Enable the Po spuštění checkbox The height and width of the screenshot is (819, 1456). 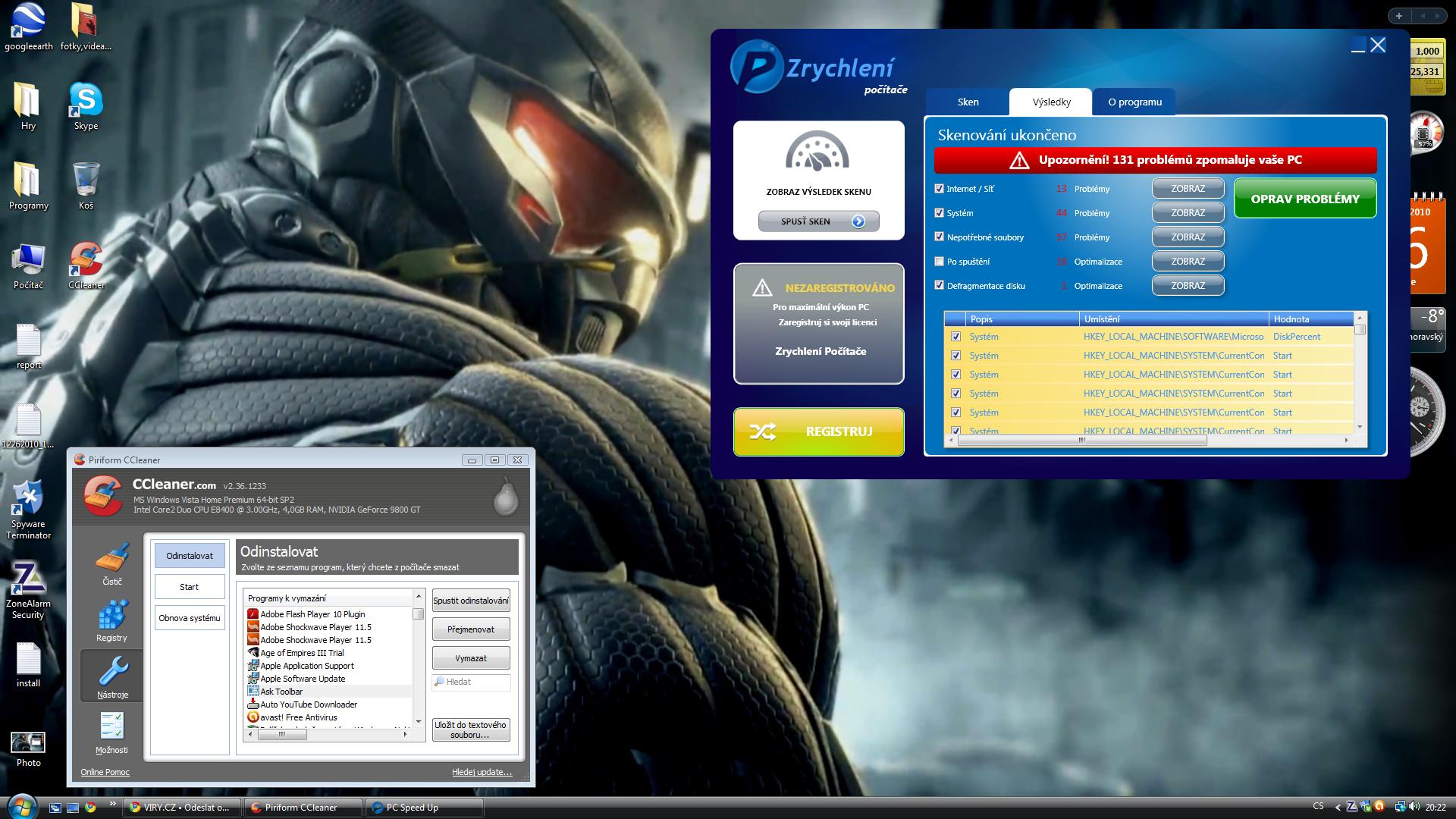[x=940, y=262]
